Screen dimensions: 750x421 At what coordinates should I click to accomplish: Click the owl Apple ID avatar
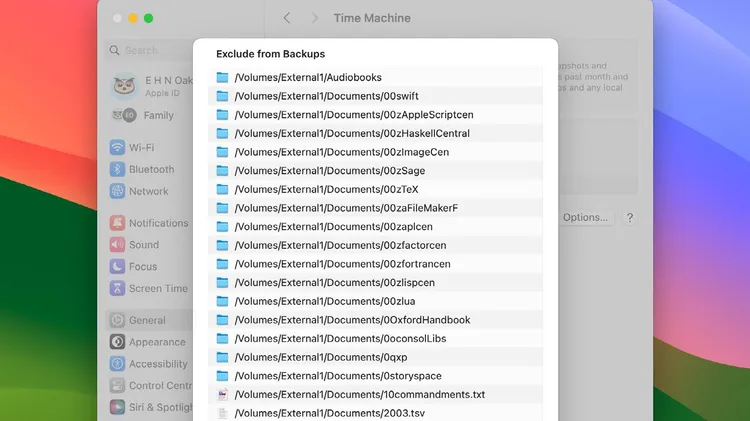point(124,86)
